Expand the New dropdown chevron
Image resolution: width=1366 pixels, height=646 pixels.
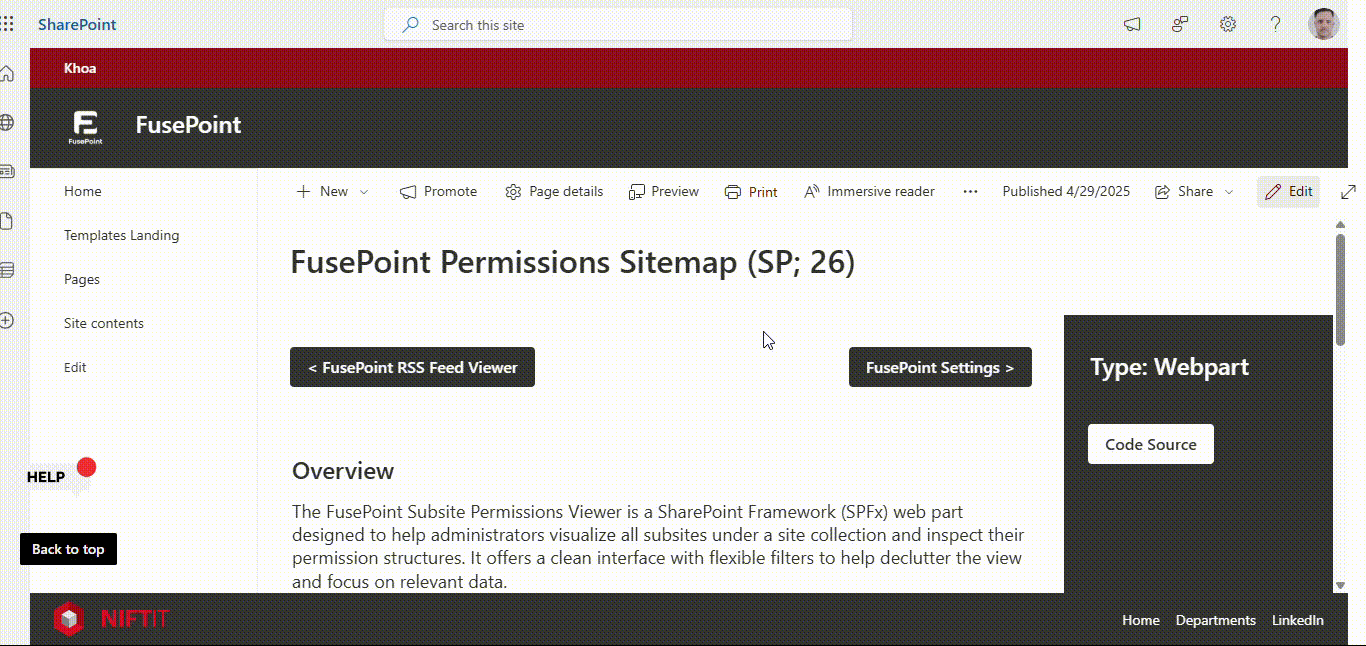(364, 192)
